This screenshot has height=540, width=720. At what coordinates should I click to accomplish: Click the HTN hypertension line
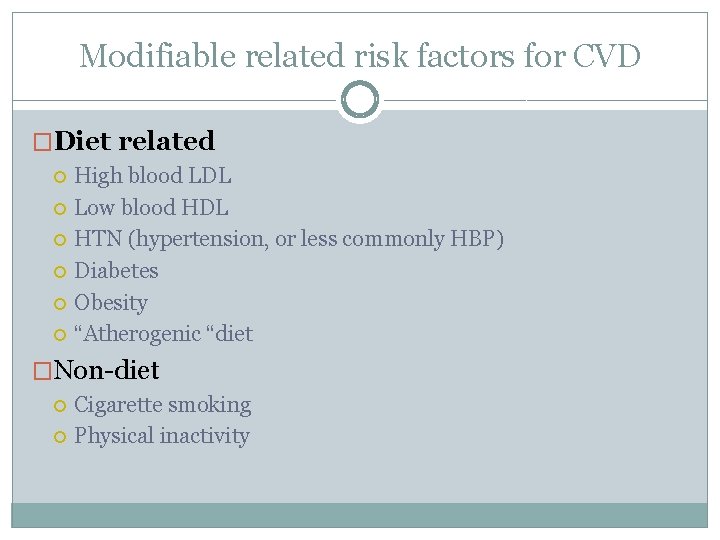[x=289, y=239]
